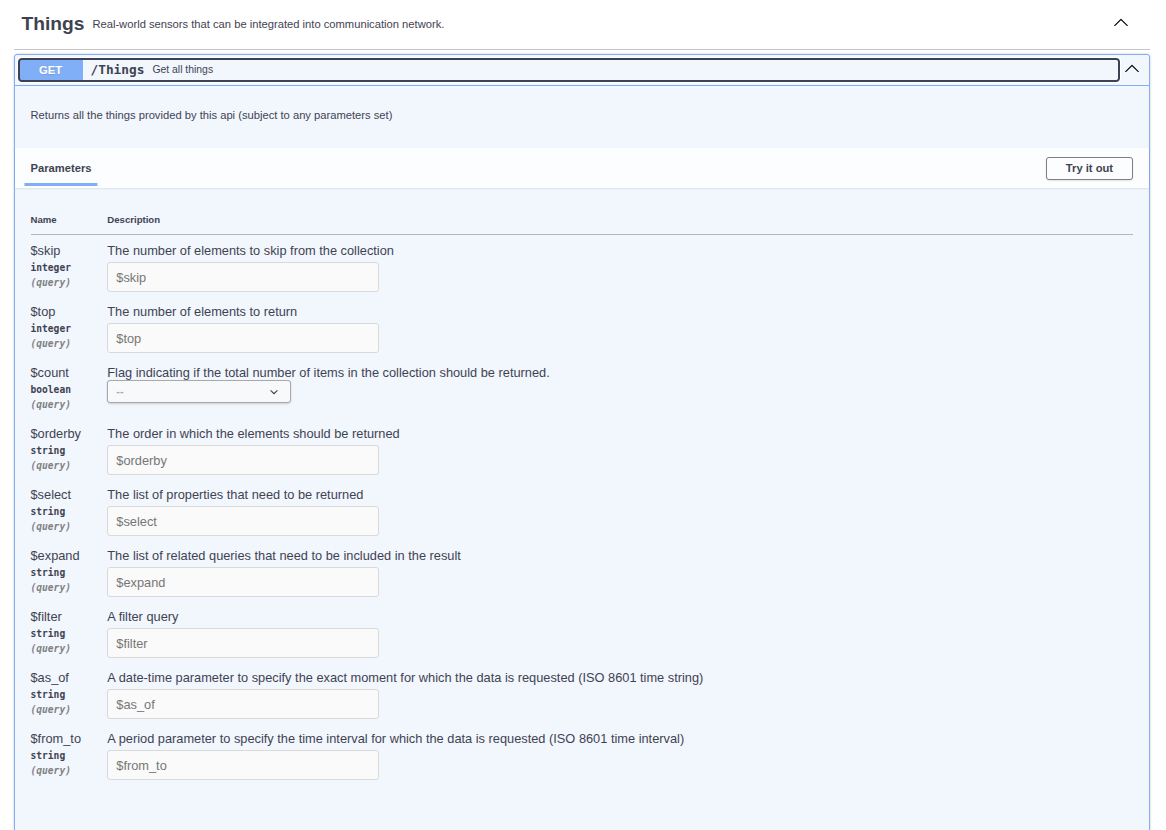Image resolution: width=1166 pixels, height=830 pixels.
Task: Collapse the Things section chevron
Action: click(x=1121, y=23)
